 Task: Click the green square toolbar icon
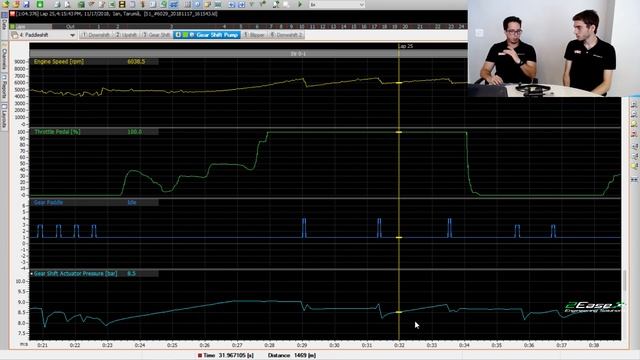tap(40, 4)
